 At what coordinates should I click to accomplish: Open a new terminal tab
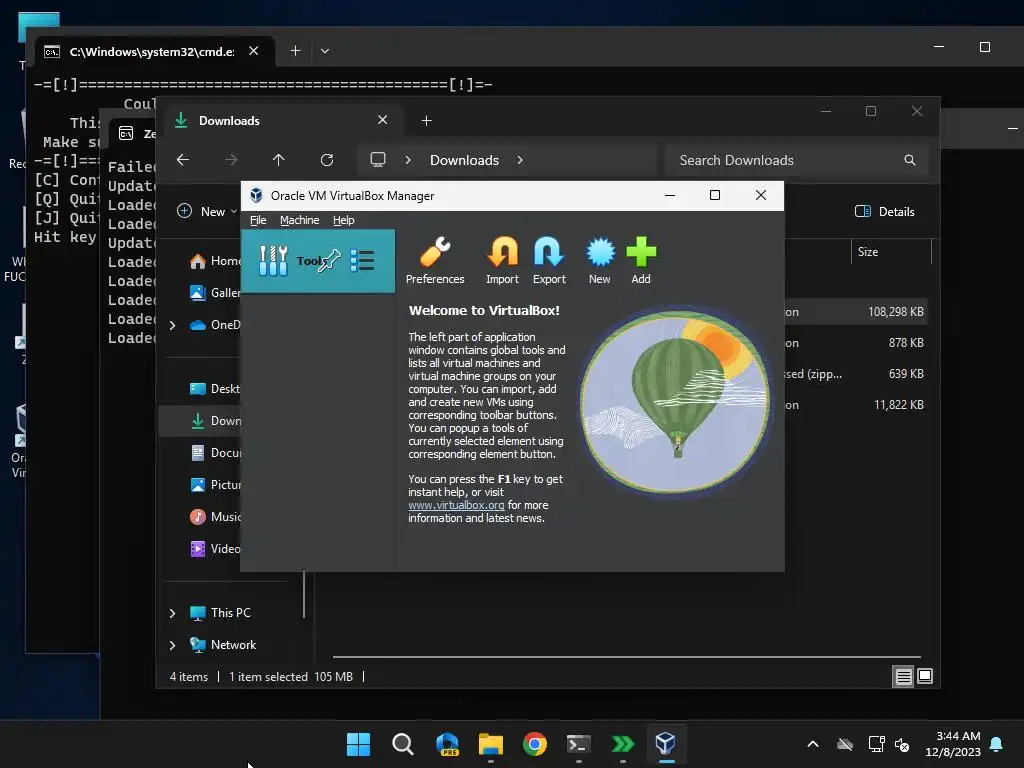[295, 51]
